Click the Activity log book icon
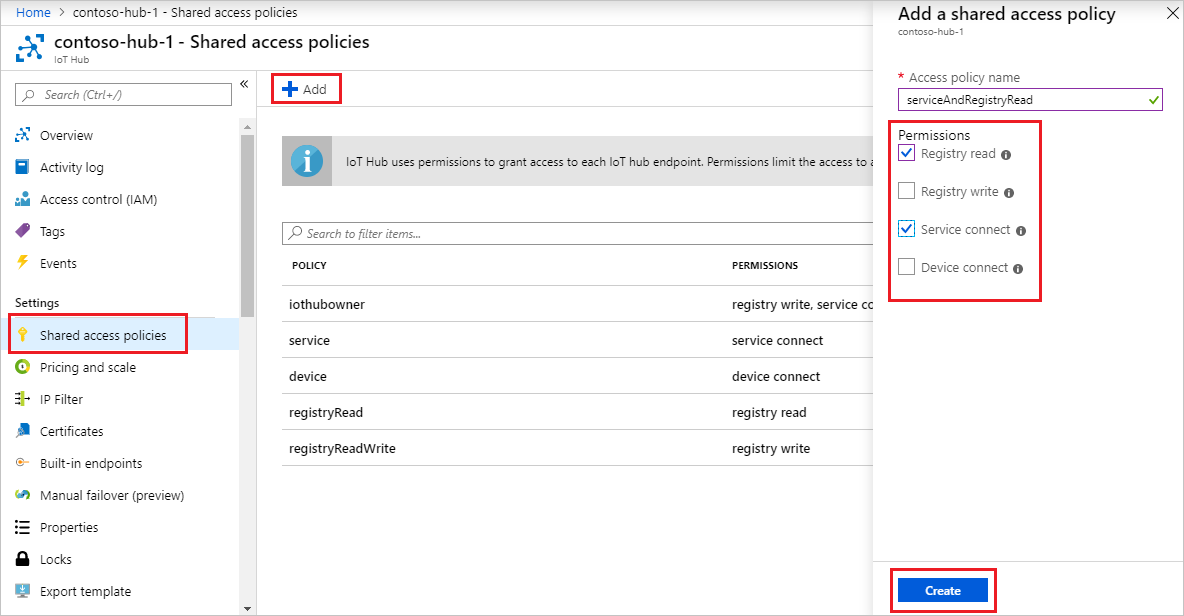Screen dimensions: 1184x616 point(23,167)
